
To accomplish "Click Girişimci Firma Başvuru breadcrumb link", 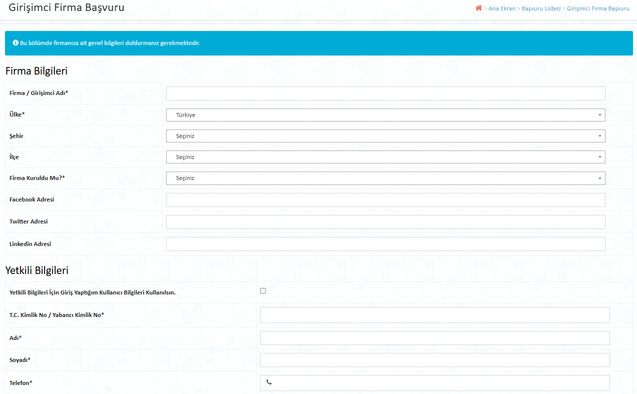I will 598,9.
